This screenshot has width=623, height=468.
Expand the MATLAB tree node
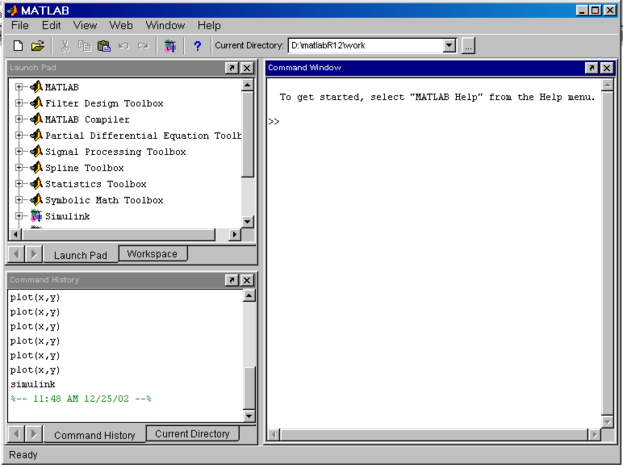(19, 87)
